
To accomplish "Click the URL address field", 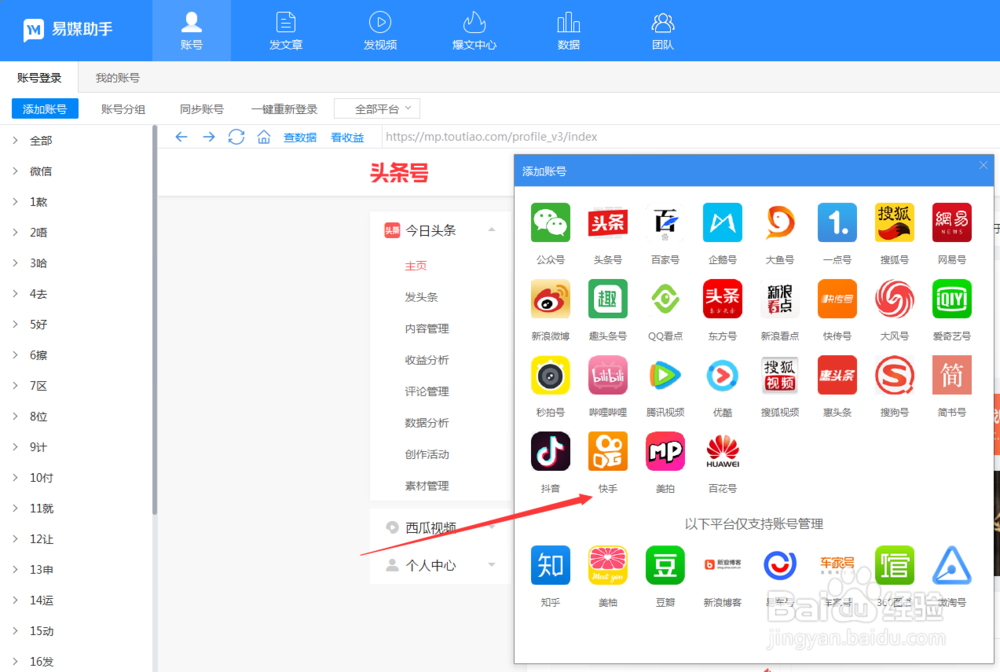I will coord(690,136).
